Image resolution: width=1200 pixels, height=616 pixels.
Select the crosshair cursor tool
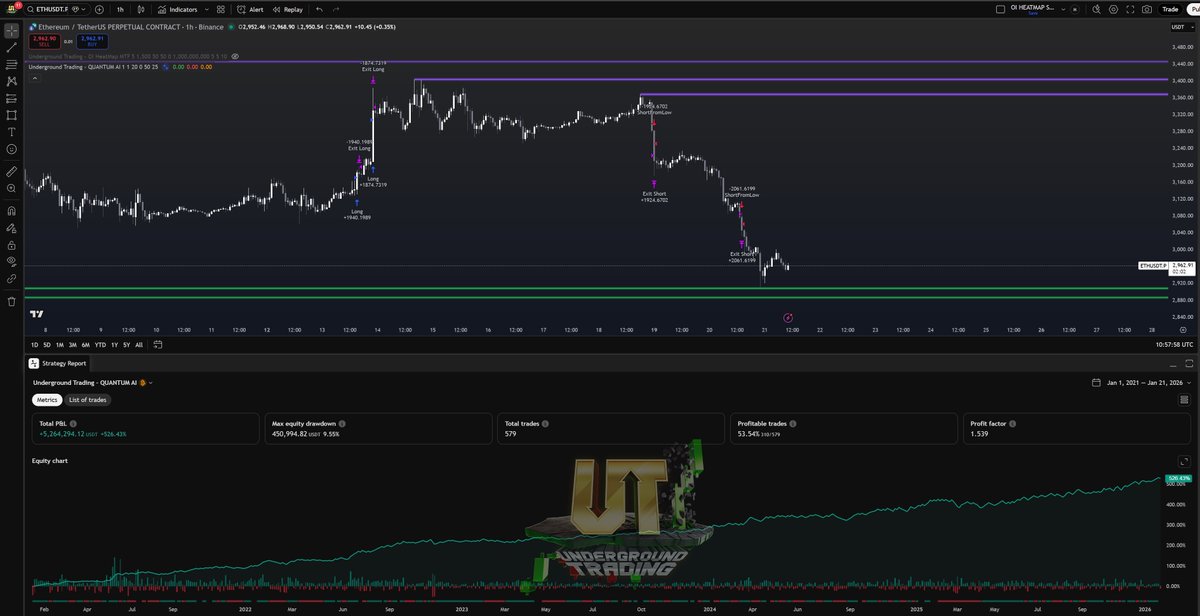(x=11, y=30)
